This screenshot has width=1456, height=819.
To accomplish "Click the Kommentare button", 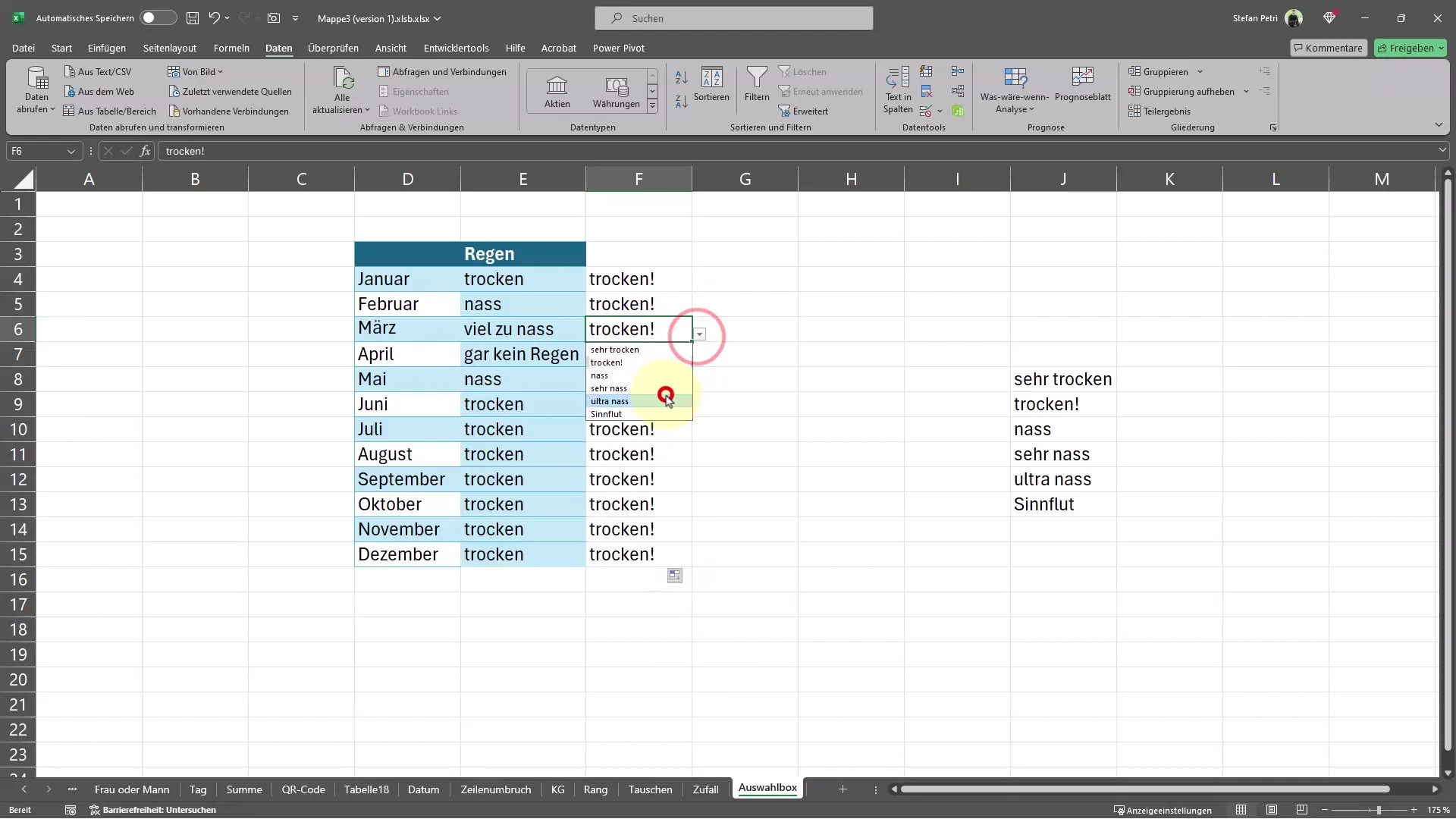I will click(1329, 48).
